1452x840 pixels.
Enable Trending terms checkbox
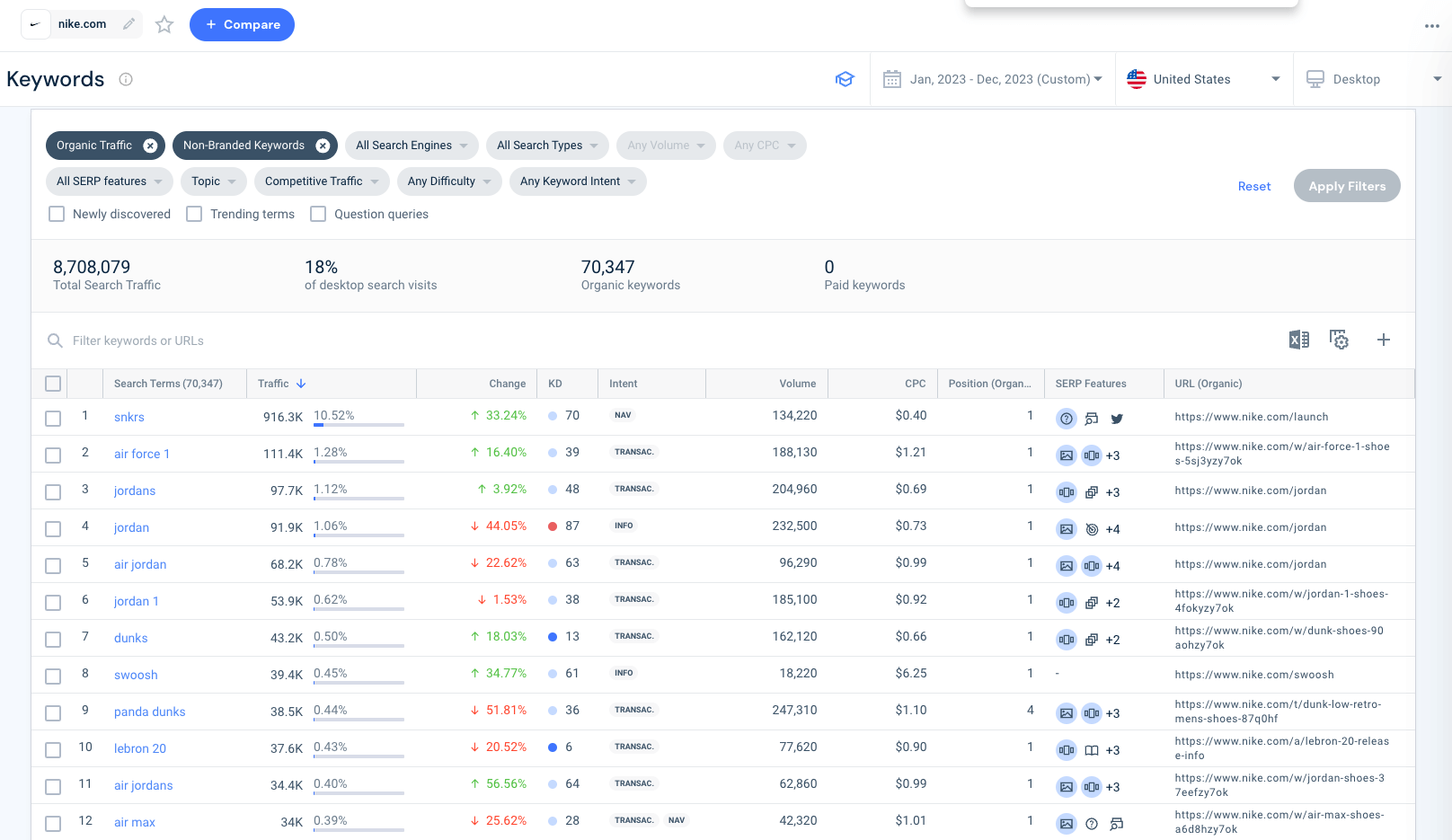pyautogui.click(x=194, y=214)
